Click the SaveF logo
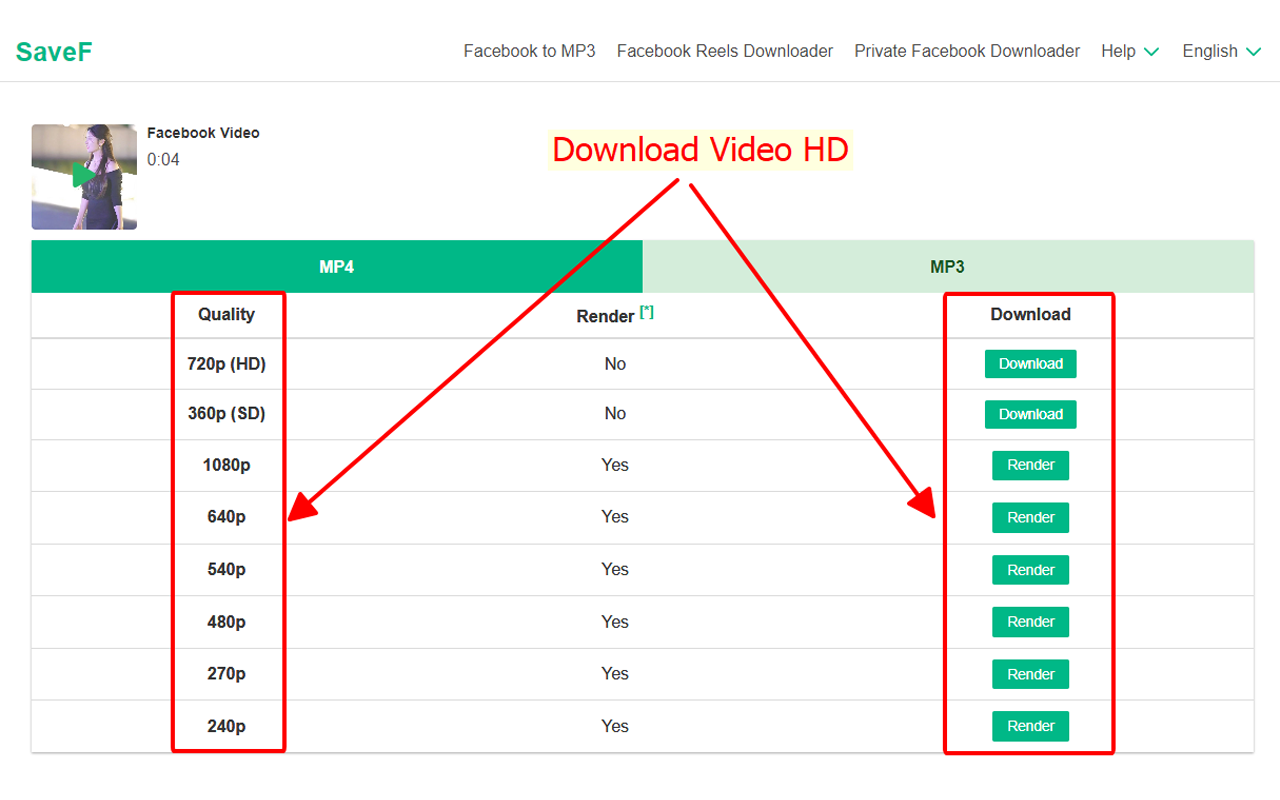 pyautogui.click(x=53, y=51)
